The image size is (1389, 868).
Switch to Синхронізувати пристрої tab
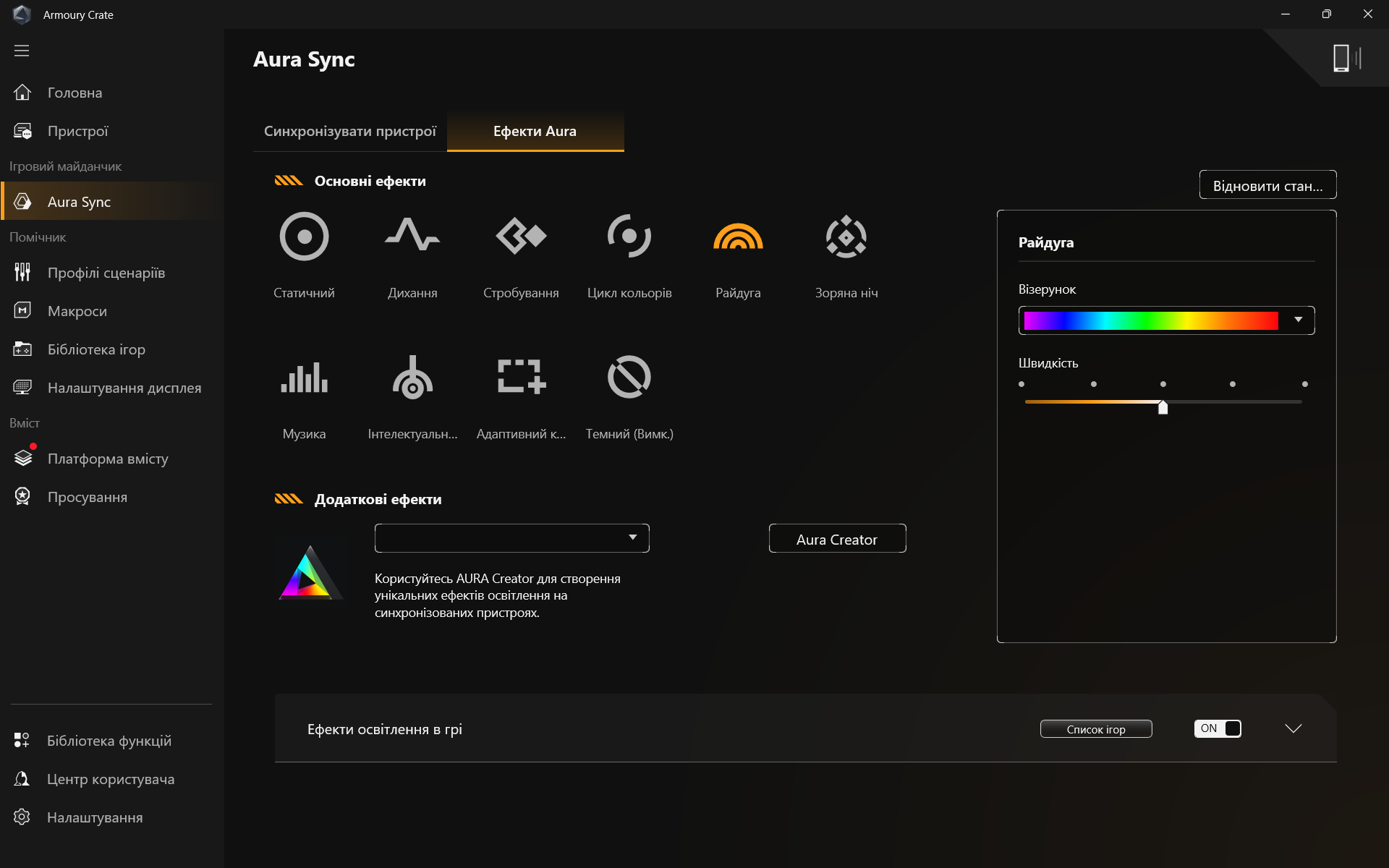350,131
